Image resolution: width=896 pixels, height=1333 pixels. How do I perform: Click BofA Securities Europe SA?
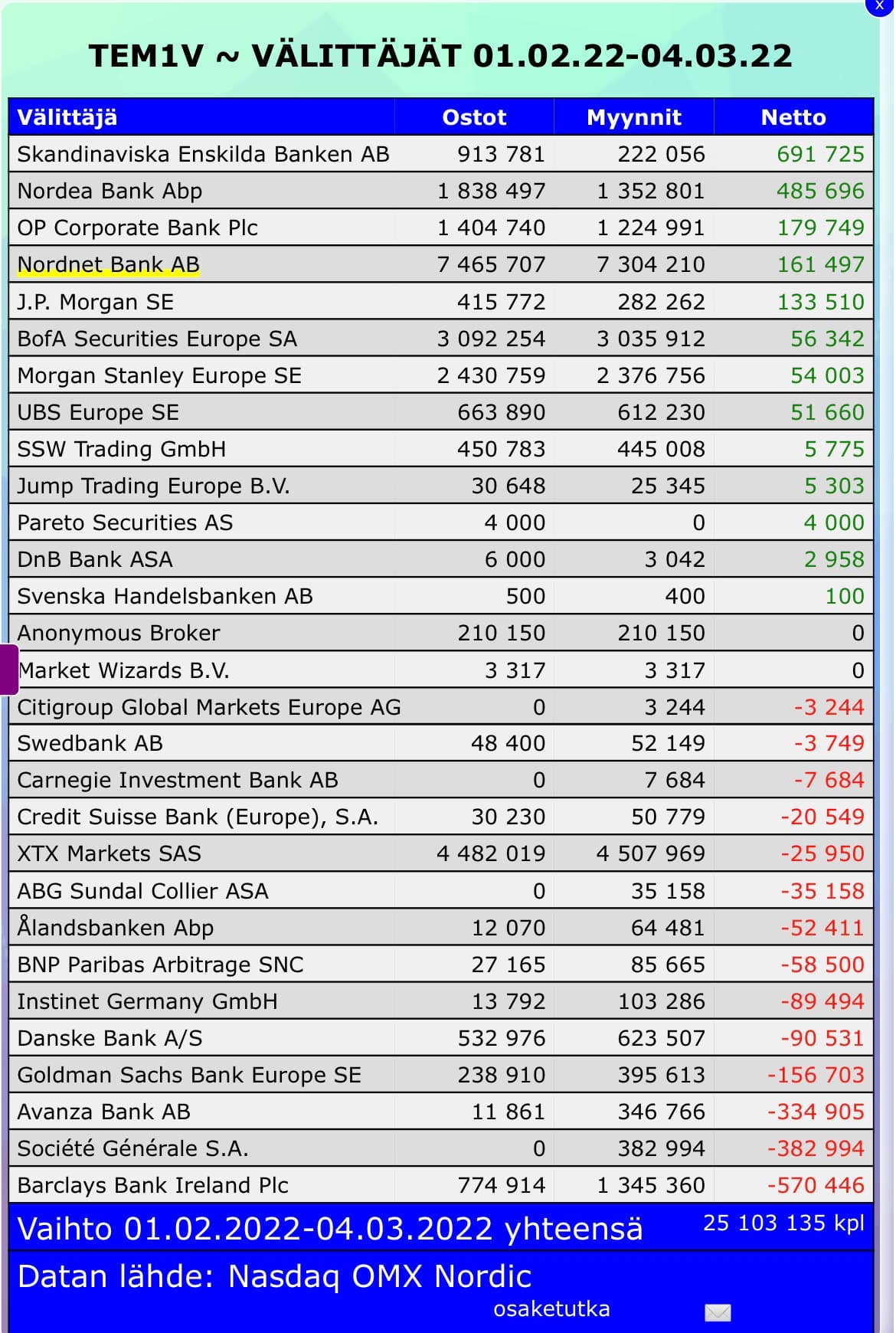[157, 339]
